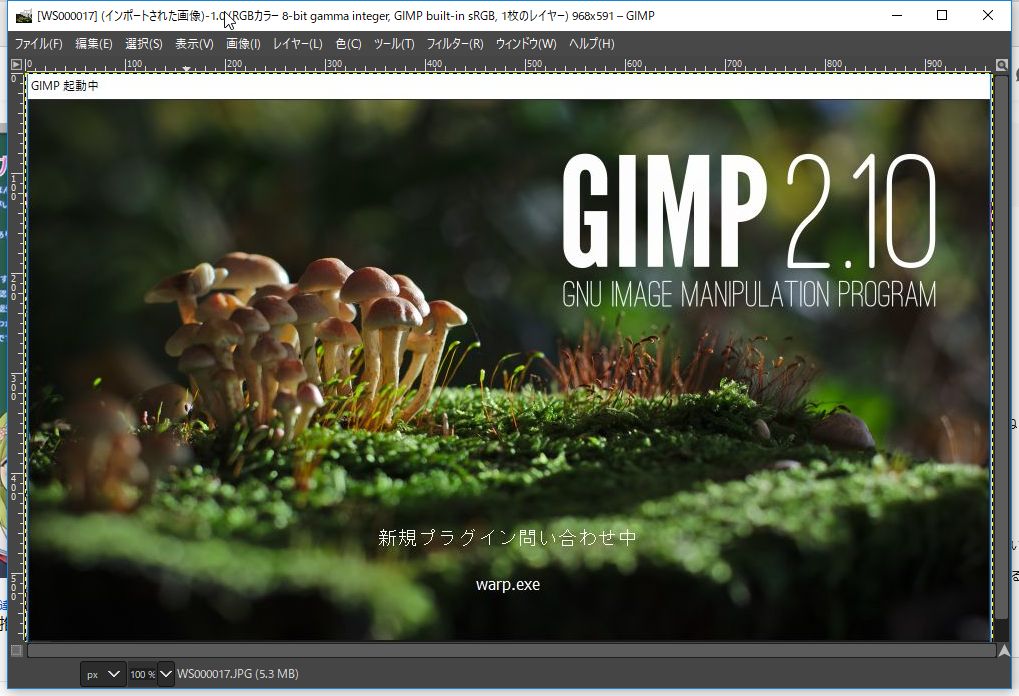1019x696 pixels.
Task: Click 'GNU IMAGE MANIPULATION PROGRAM' text on canvas
Action: click(749, 294)
